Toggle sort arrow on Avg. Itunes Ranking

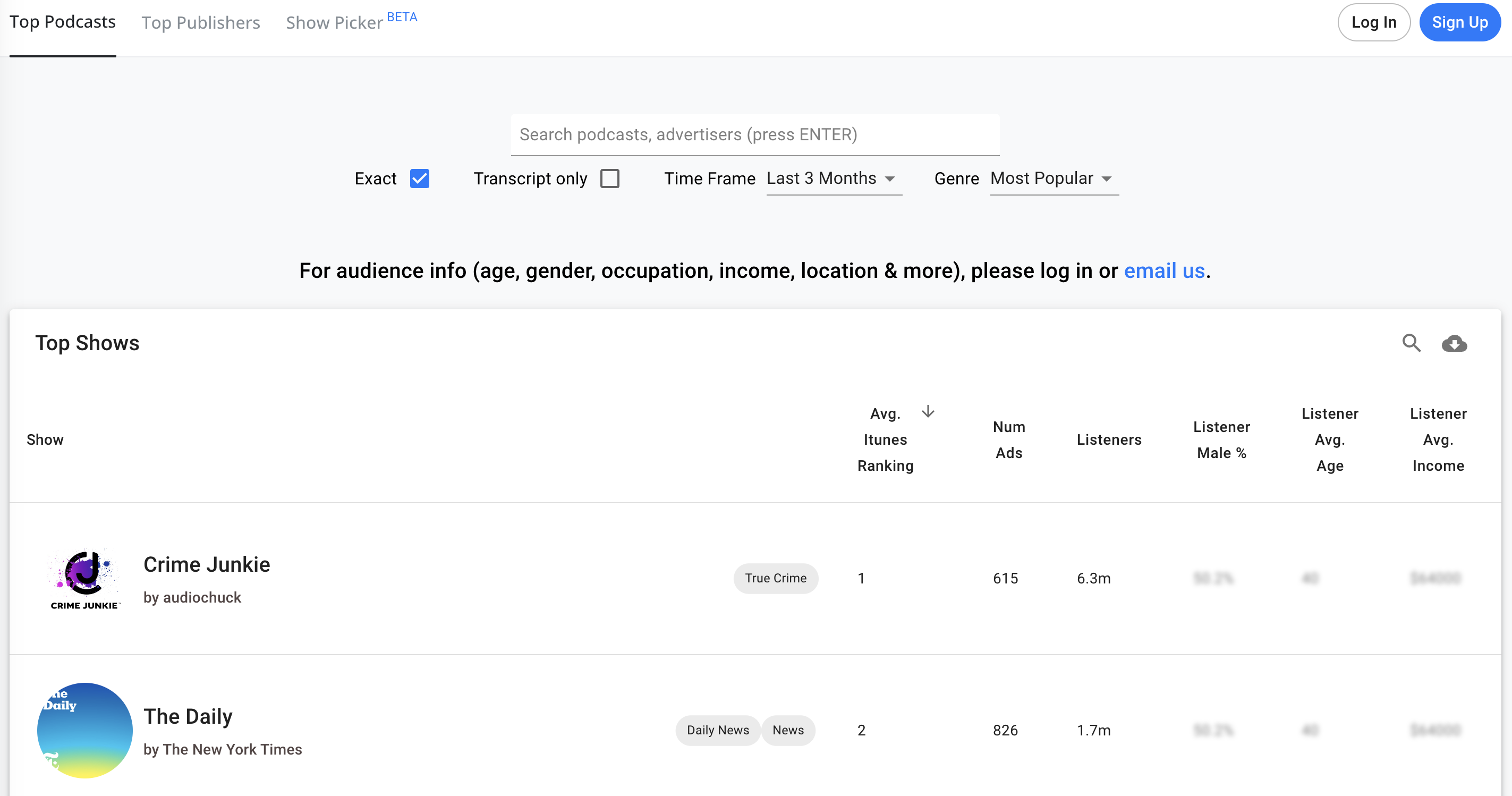point(928,411)
